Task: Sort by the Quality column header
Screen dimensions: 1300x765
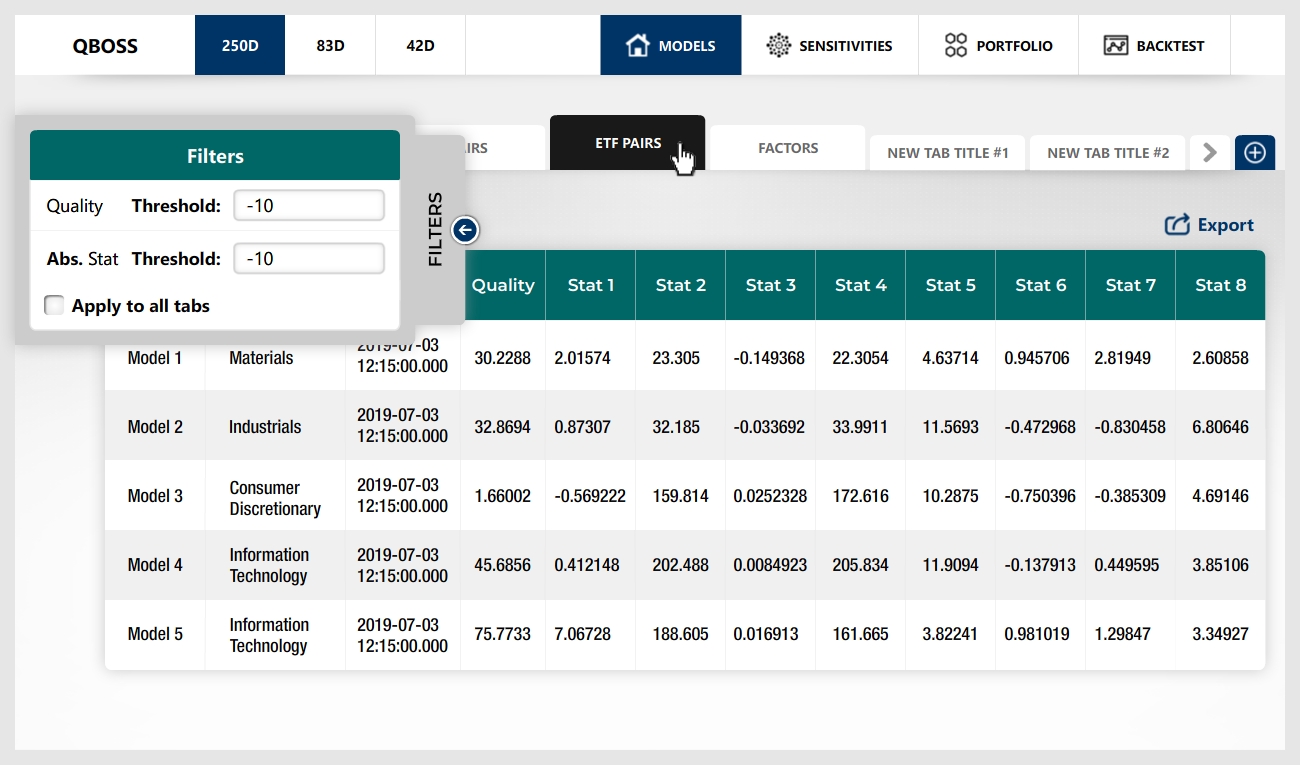Action: (x=502, y=285)
